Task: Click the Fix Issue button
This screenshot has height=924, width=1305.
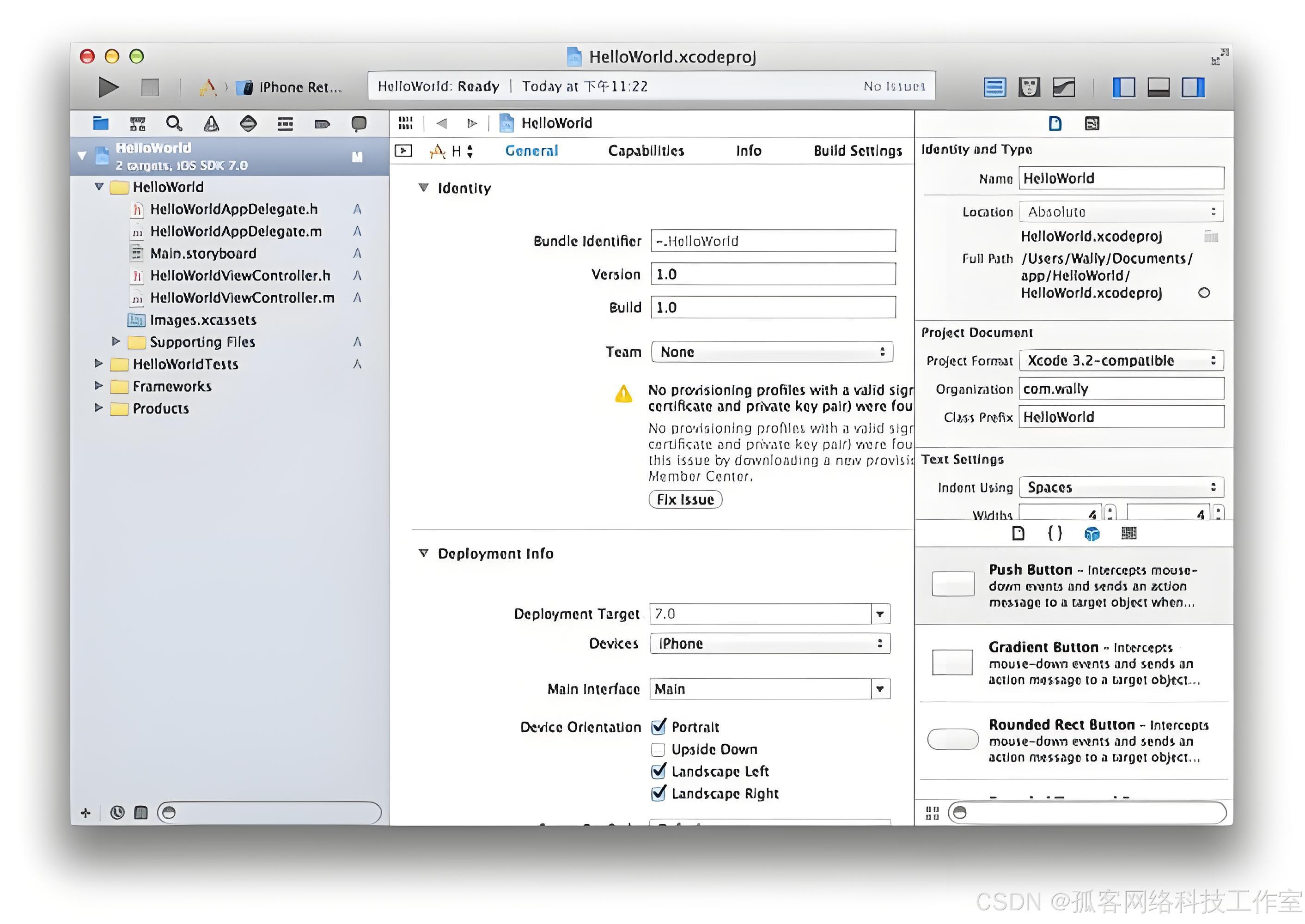Action: (685, 499)
